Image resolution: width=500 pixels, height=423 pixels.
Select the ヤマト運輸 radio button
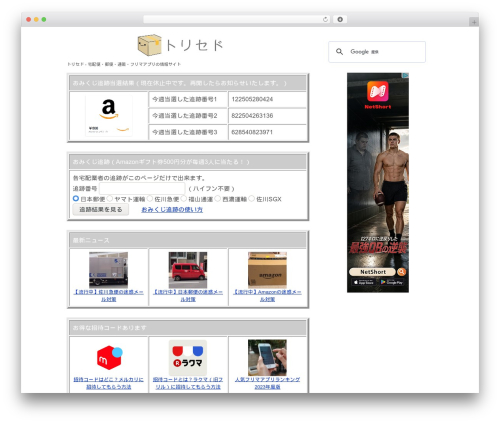click(x=110, y=199)
